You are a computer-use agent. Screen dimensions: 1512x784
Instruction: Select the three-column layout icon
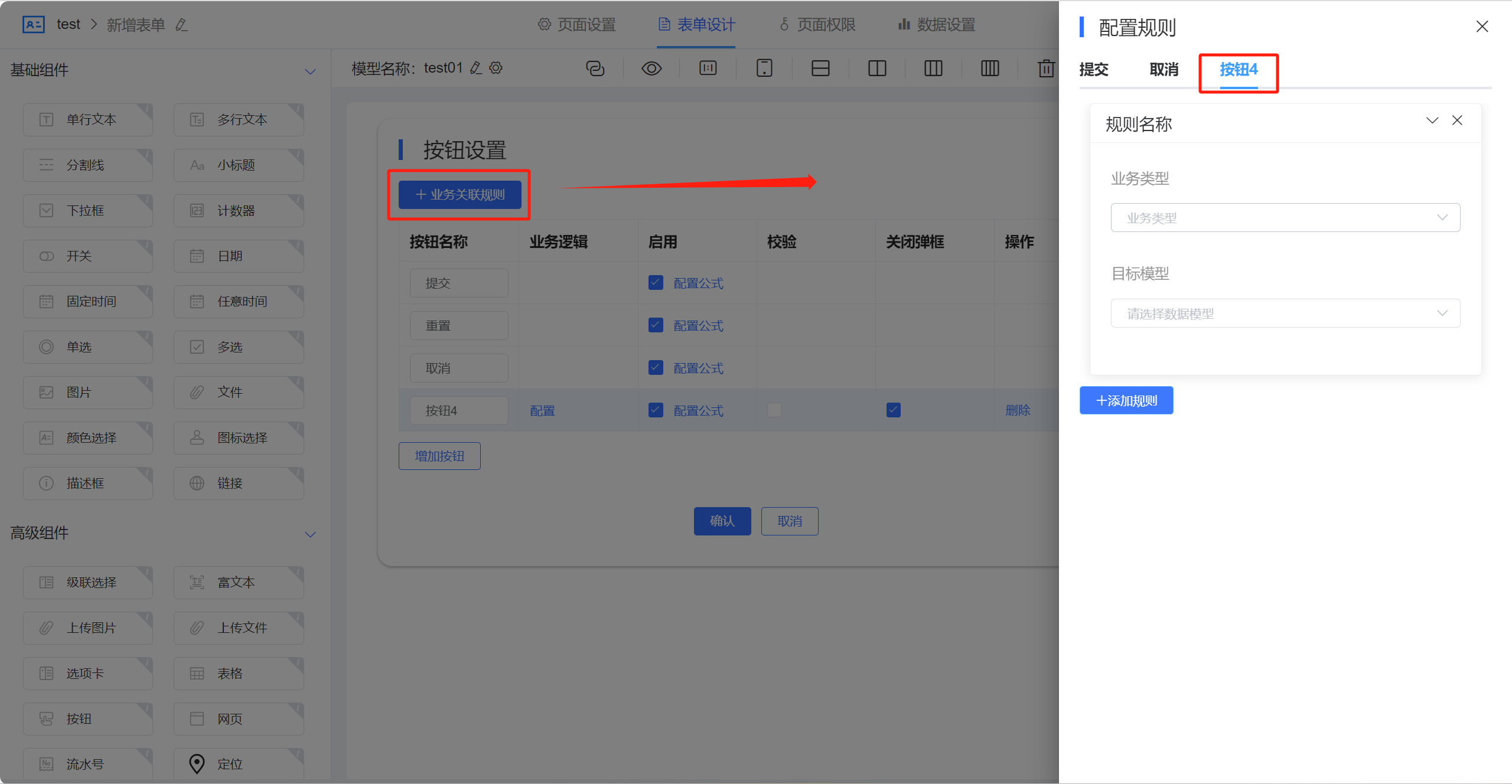coord(933,68)
